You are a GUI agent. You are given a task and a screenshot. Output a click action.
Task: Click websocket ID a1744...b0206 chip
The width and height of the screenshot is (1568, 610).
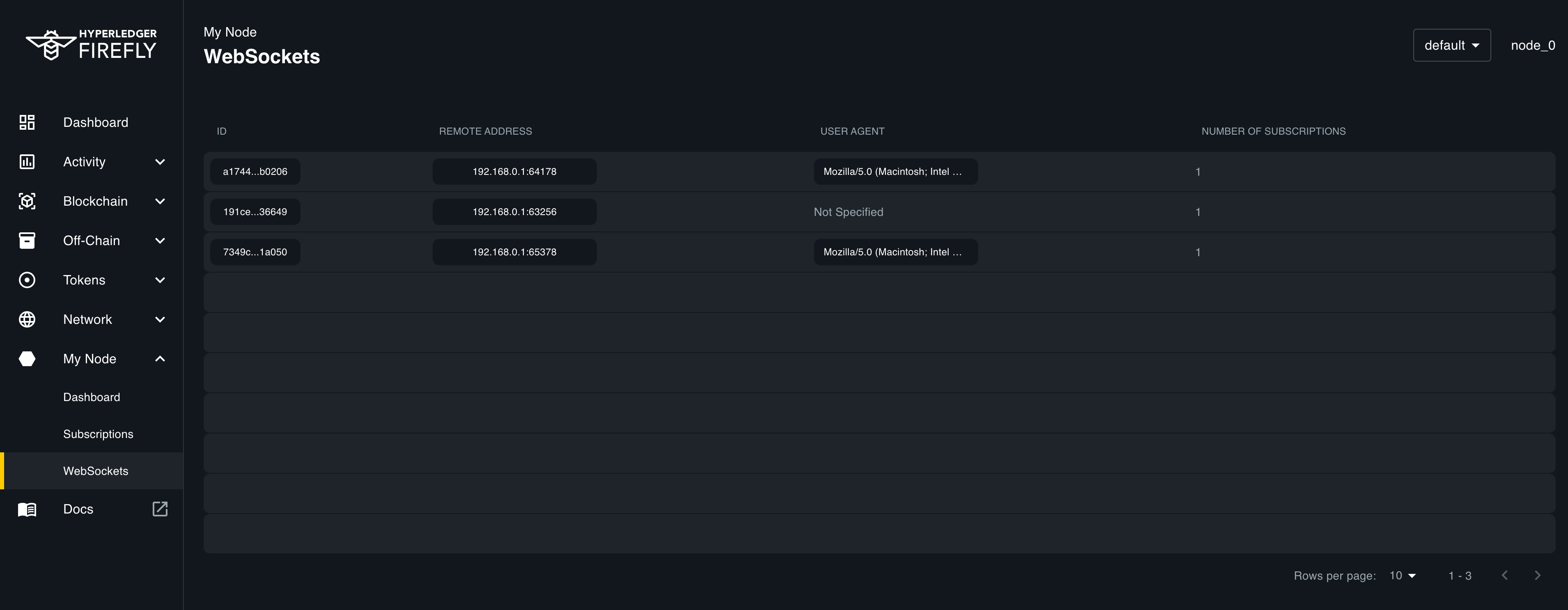(254, 172)
